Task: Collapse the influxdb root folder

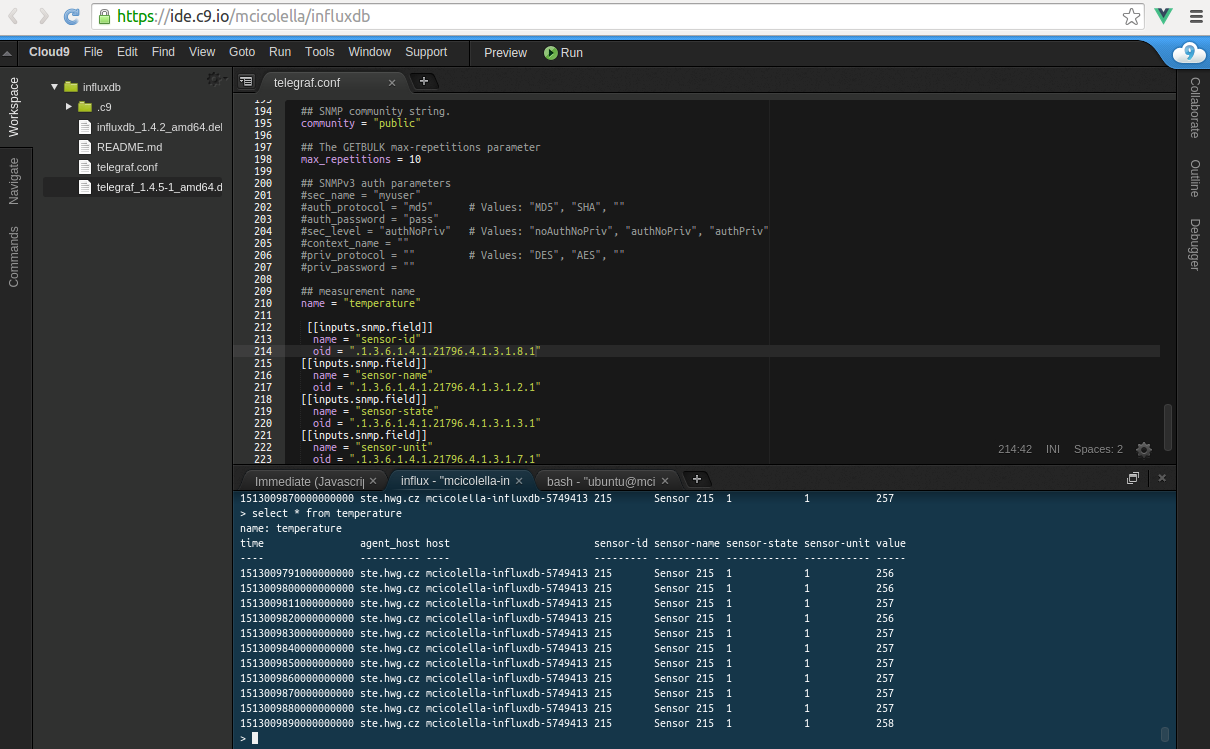Action: tap(54, 87)
